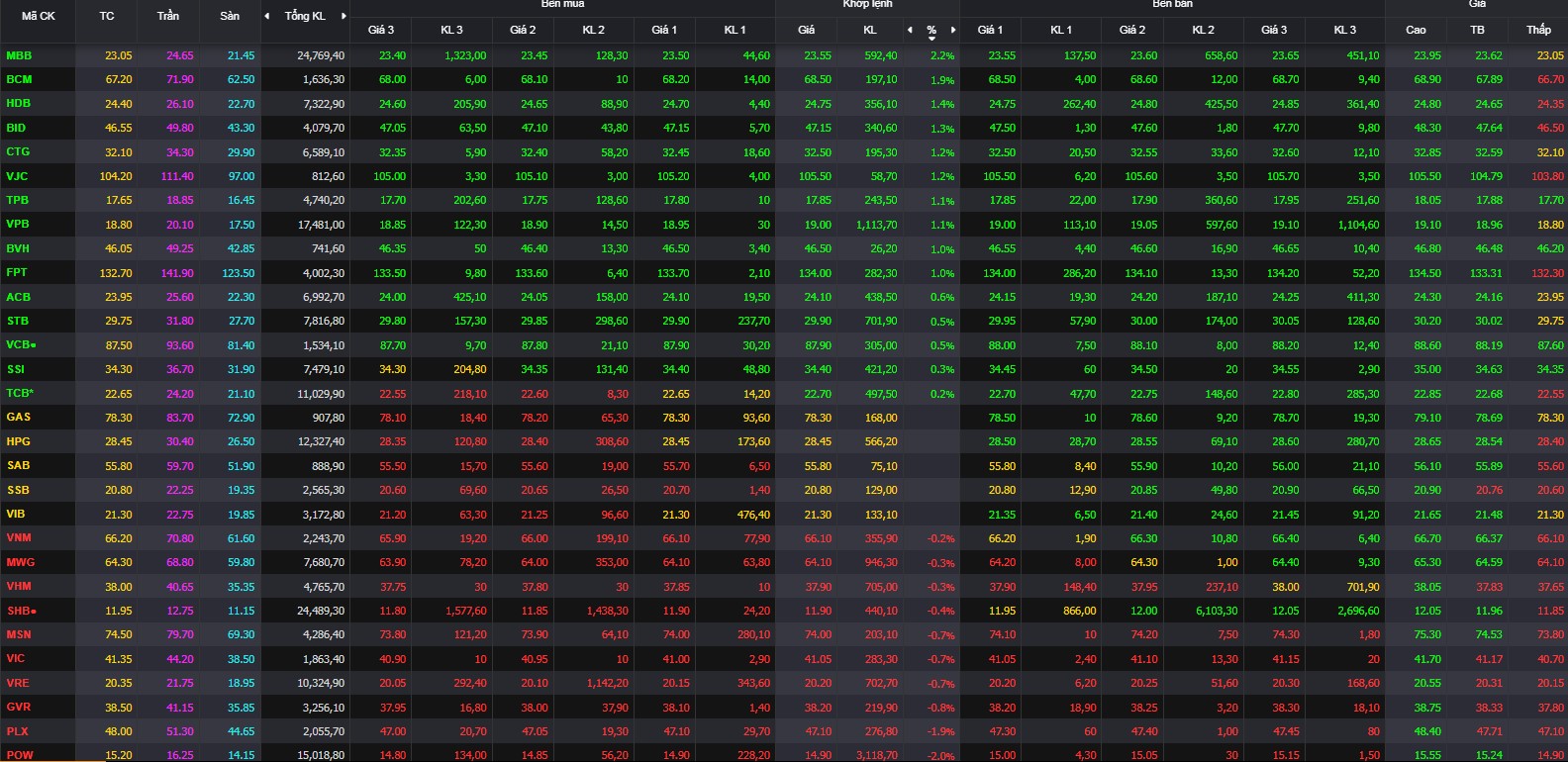Open the MBB stock symbol
The image size is (1568, 762).
point(19,55)
